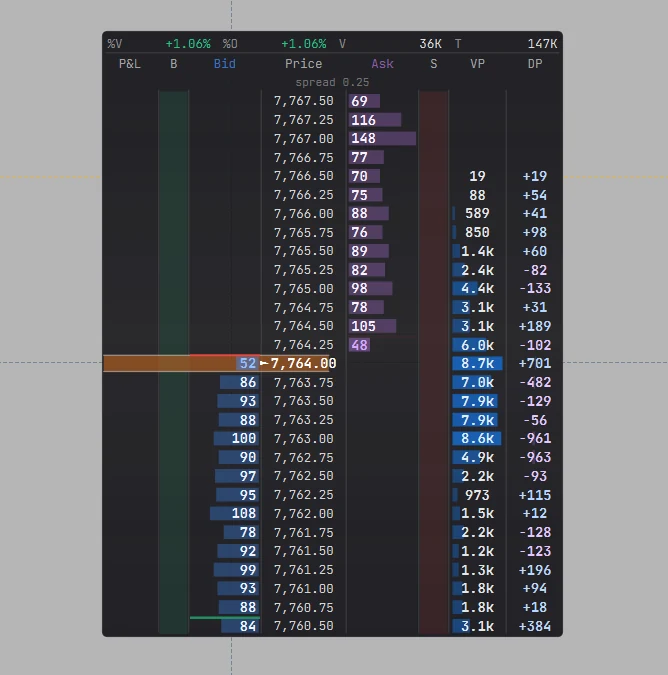Click the VP column header
668x675 pixels.
coord(477,64)
